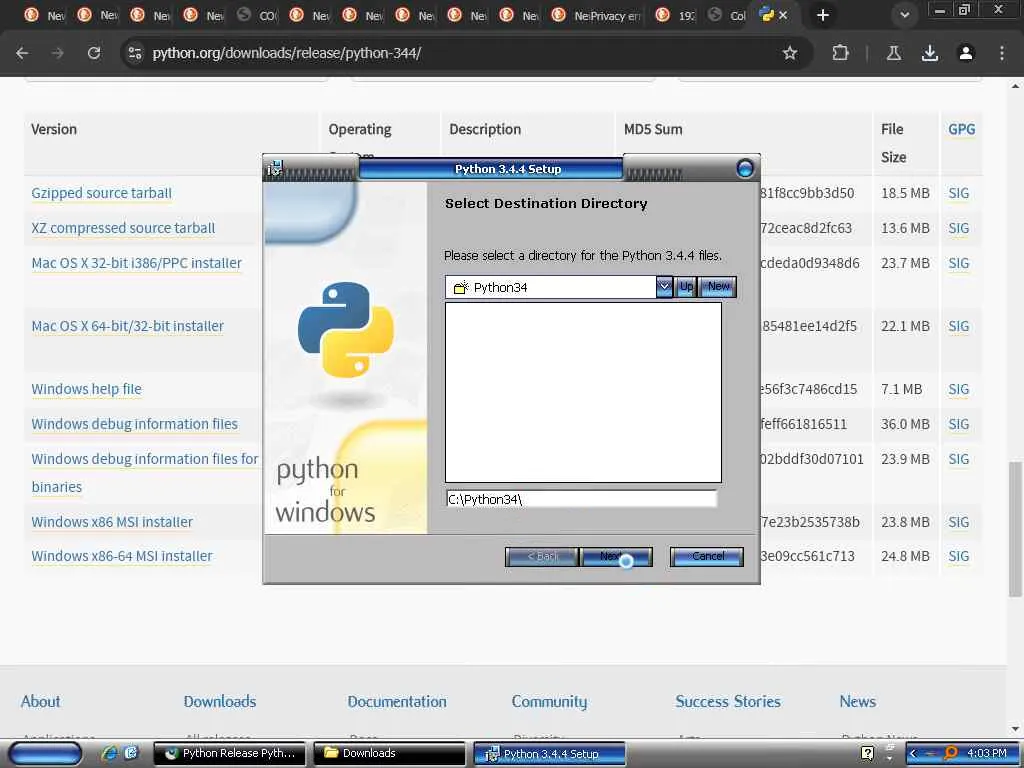Click the Python34 folder icon in combo box

[461, 287]
